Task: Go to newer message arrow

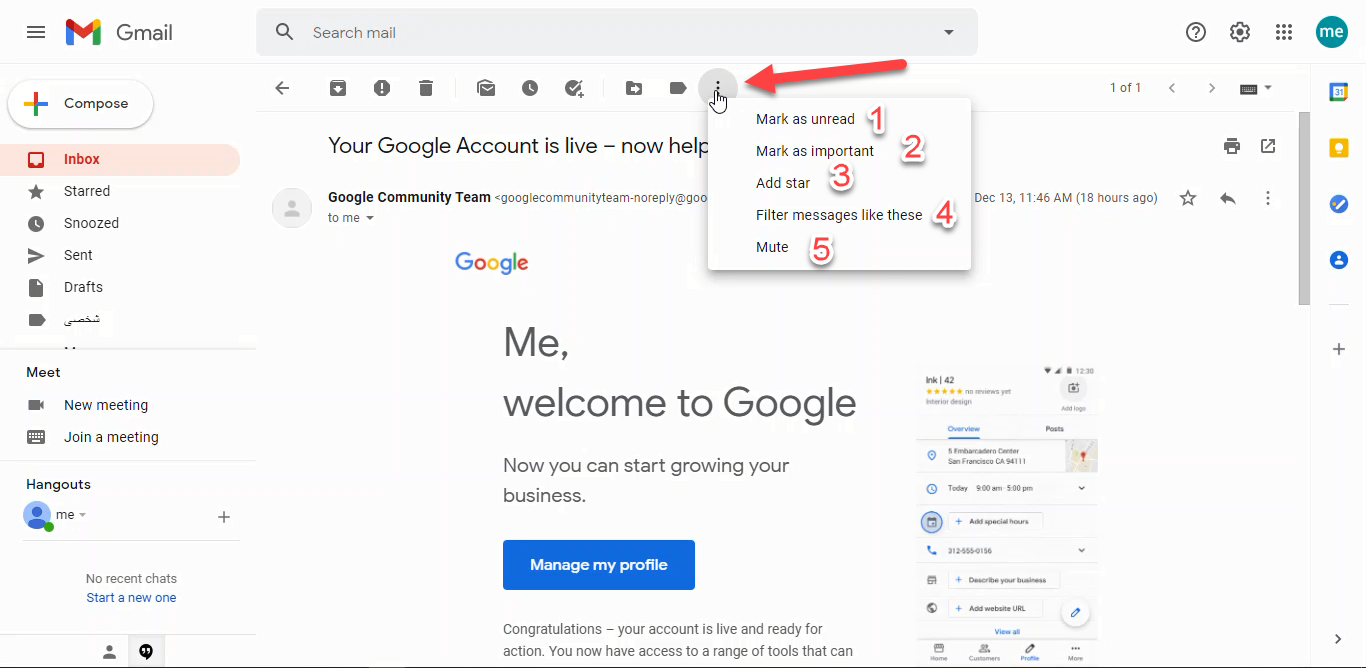Action: (1172, 88)
